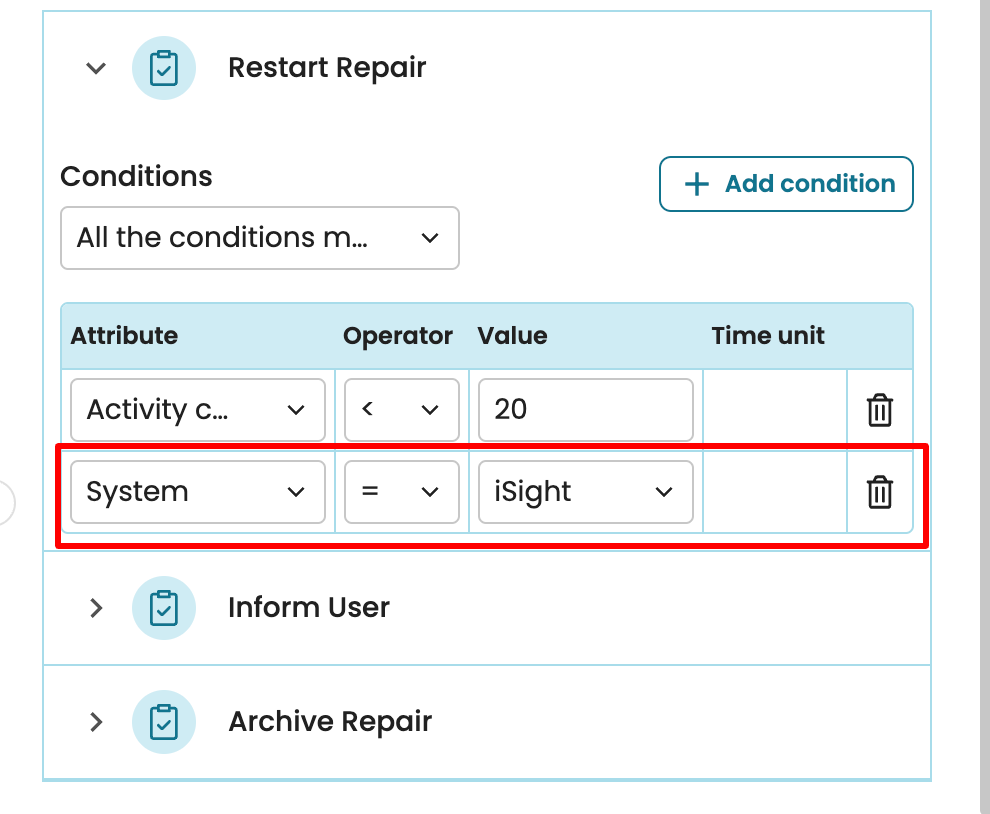Click the Archive Repair clipboard icon
The image size is (990, 814).
164,722
